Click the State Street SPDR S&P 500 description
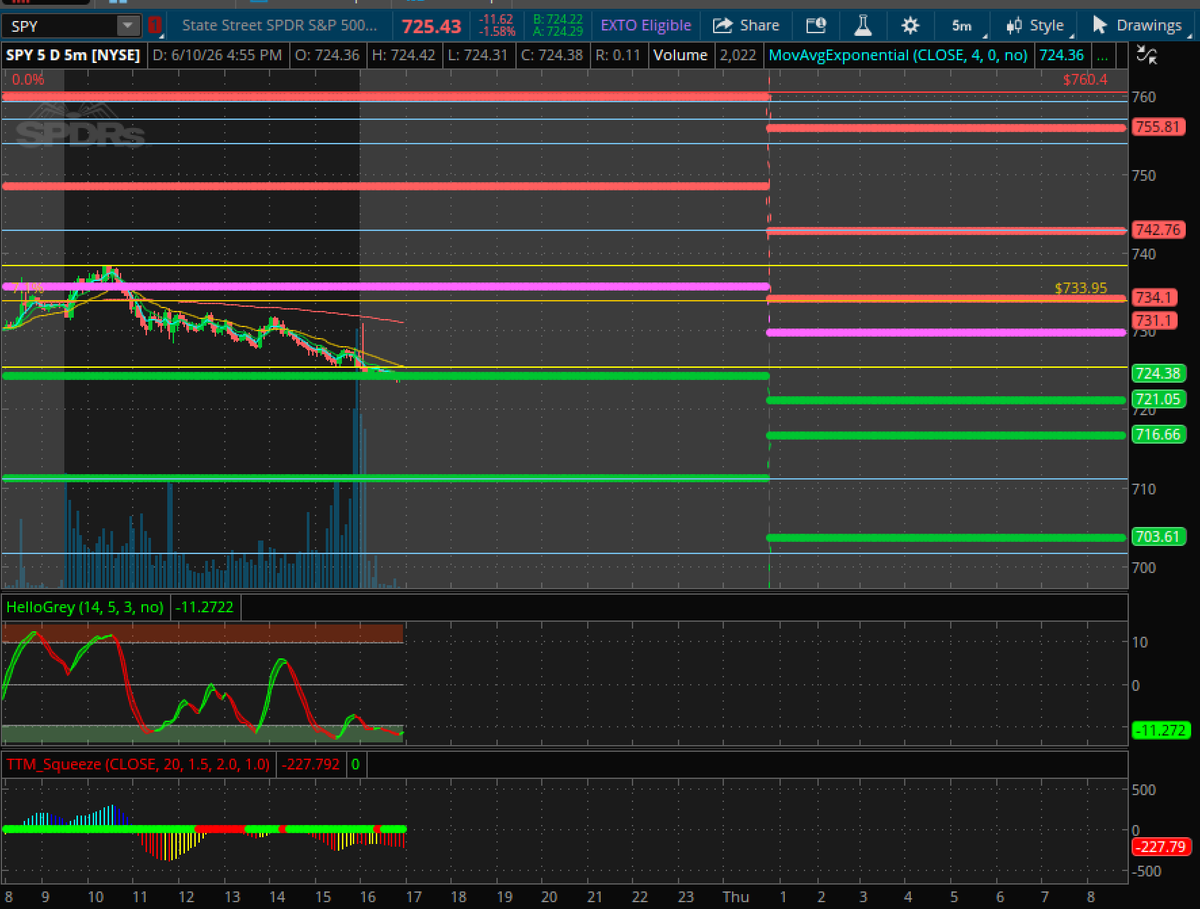Viewport: 1200px width, 909px height. click(281, 25)
